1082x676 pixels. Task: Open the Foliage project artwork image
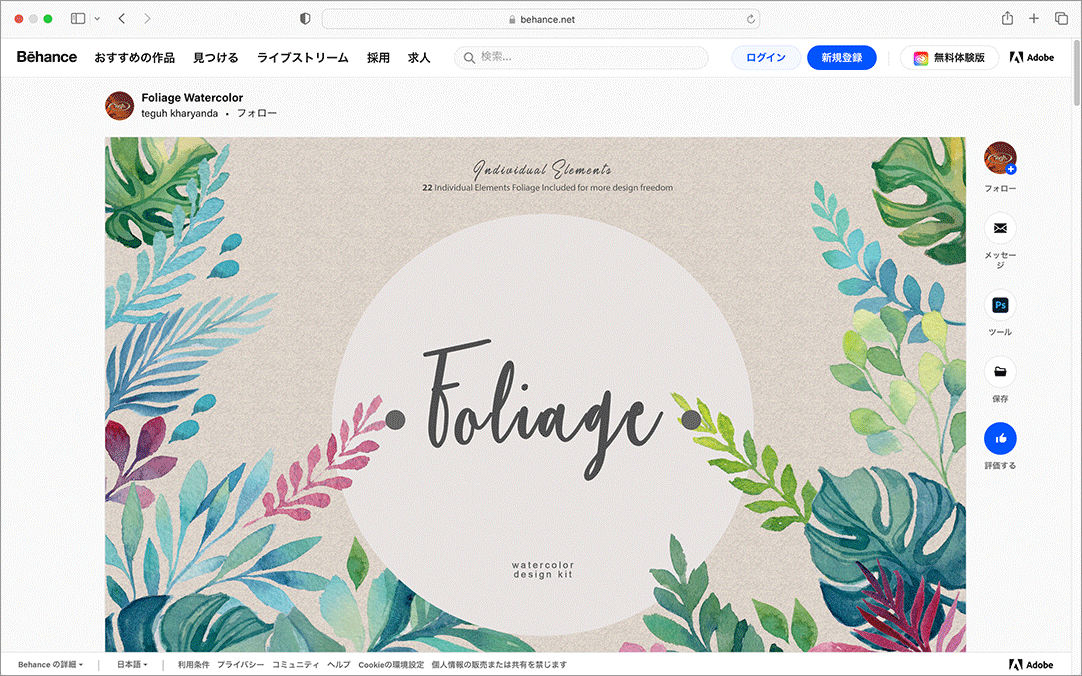[x=535, y=395]
